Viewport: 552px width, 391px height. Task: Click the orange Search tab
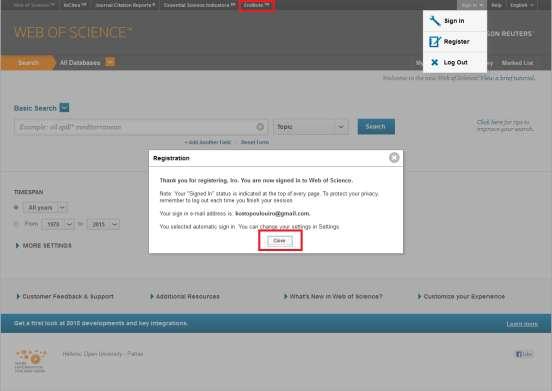(28, 63)
